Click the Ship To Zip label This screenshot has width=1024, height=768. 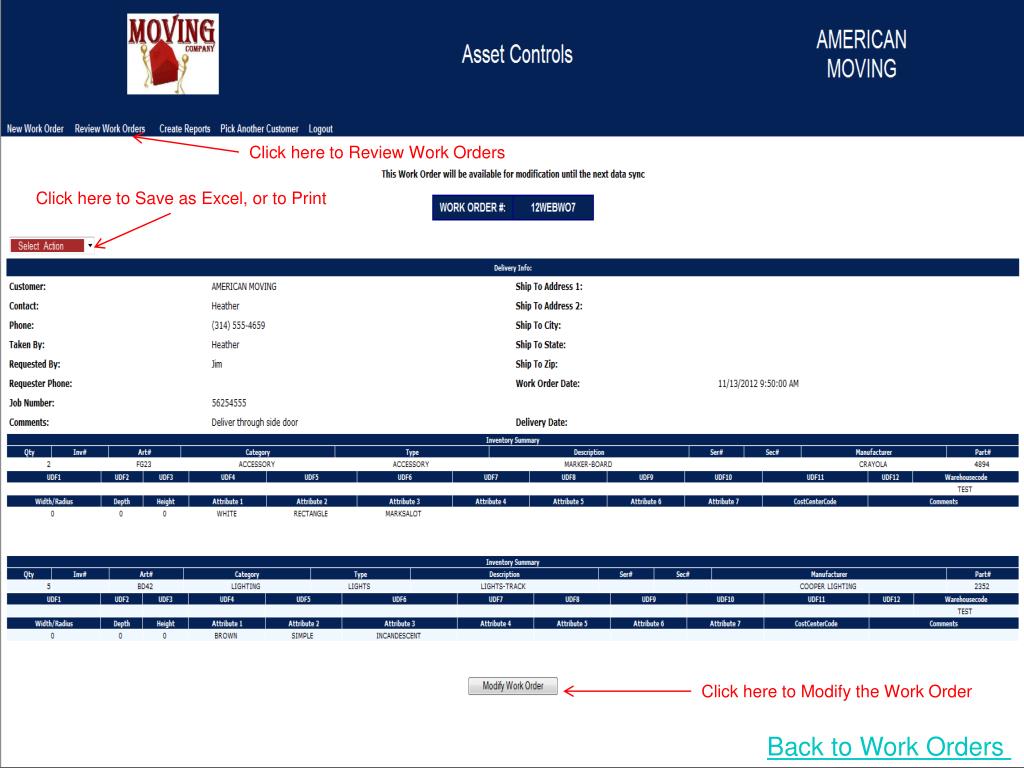pyautogui.click(x=536, y=364)
